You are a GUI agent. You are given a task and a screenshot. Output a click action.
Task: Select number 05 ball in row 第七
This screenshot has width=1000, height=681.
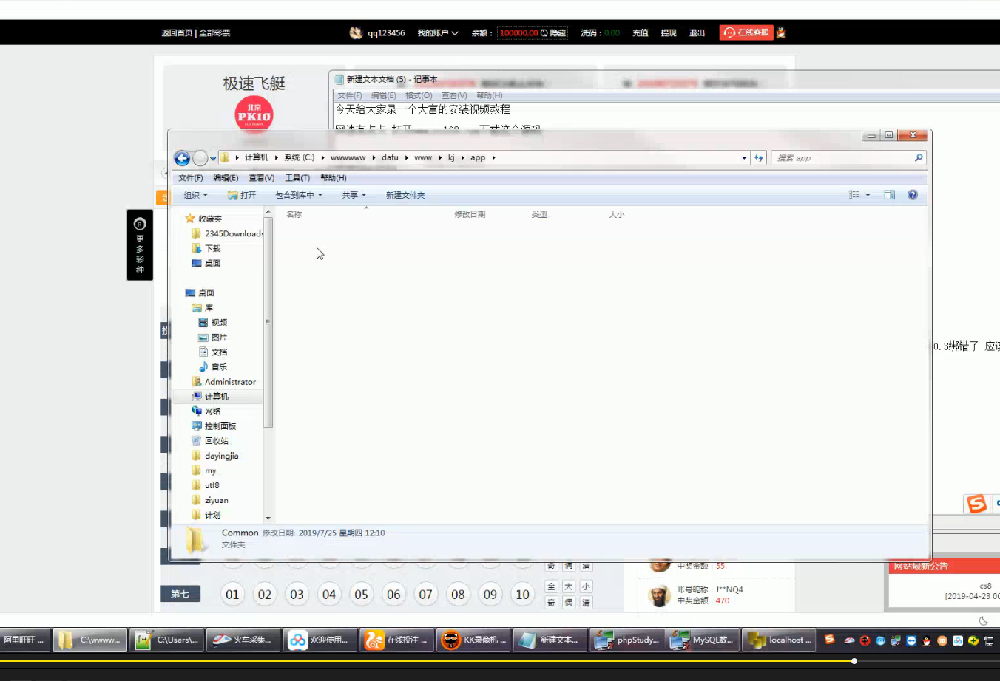[x=361, y=595]
